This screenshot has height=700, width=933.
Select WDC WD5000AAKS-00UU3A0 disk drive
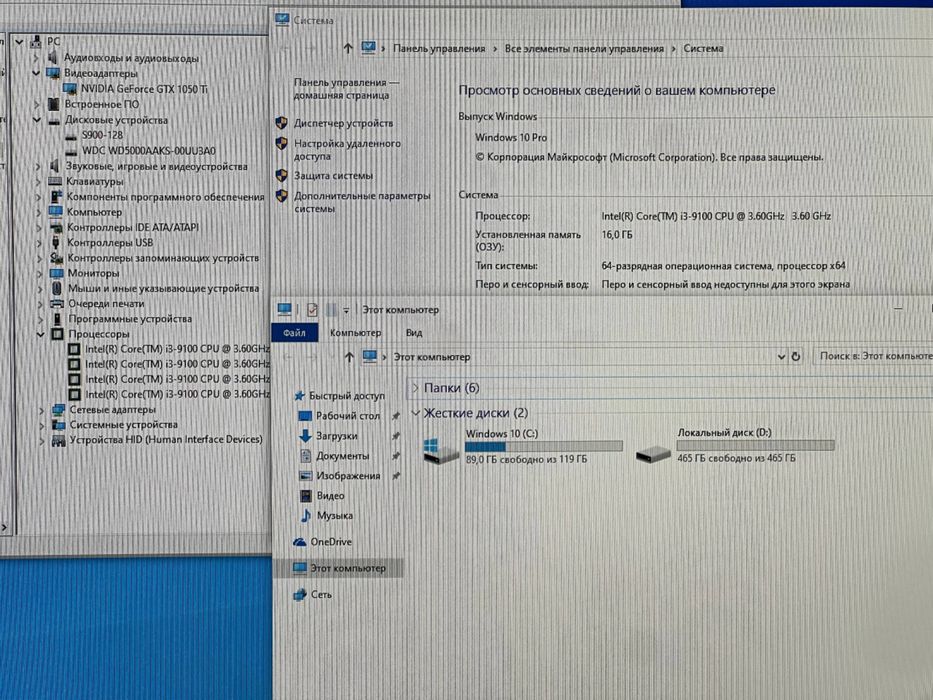tap(149, 151)
